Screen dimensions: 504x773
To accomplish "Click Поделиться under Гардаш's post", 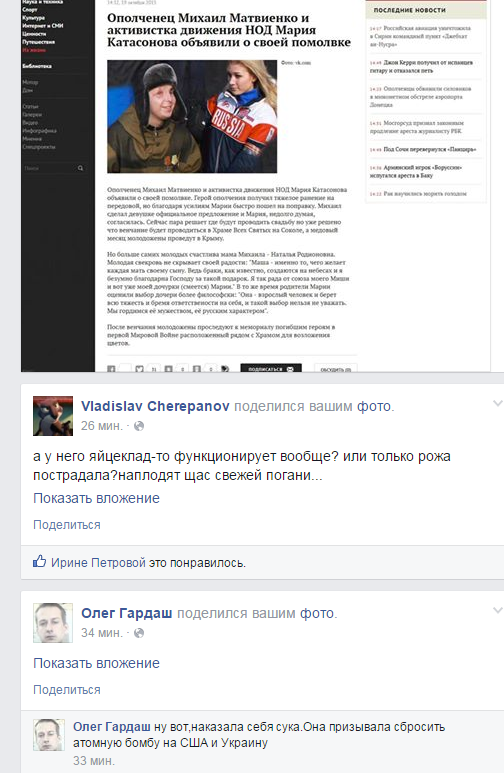I will 67,690.
